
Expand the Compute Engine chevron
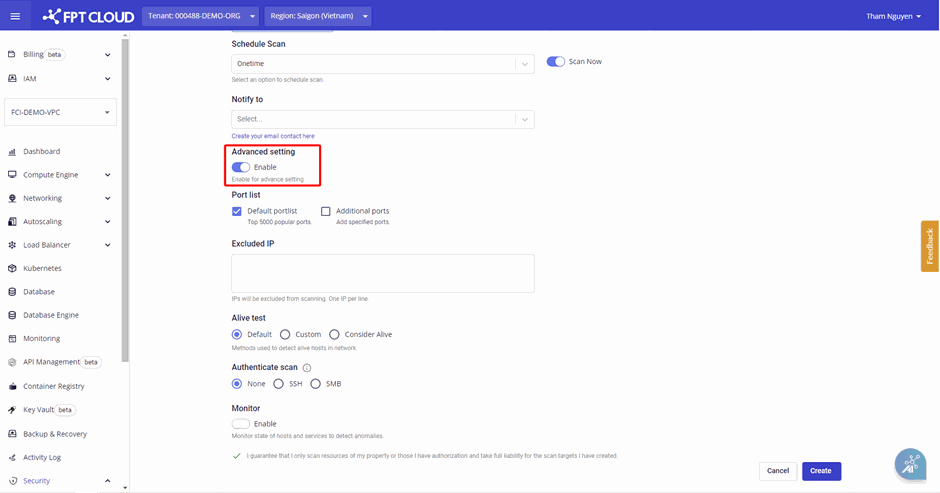pyautogui.click(x=107, y=175)
